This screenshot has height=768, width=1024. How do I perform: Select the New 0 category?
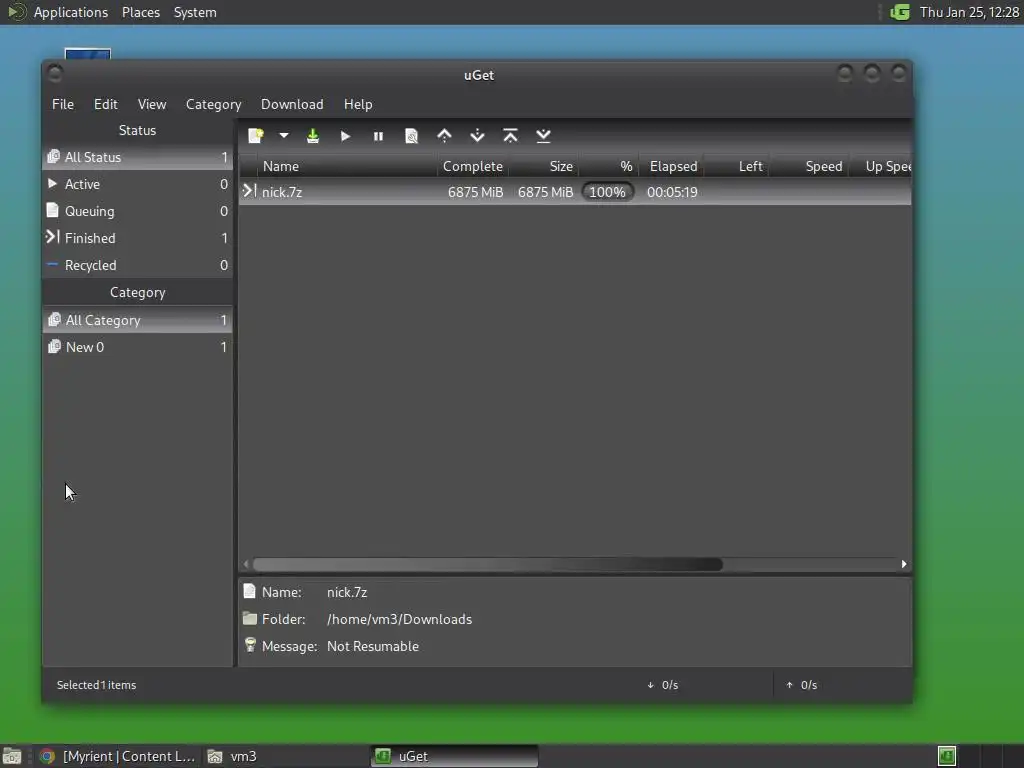(137, 347)
